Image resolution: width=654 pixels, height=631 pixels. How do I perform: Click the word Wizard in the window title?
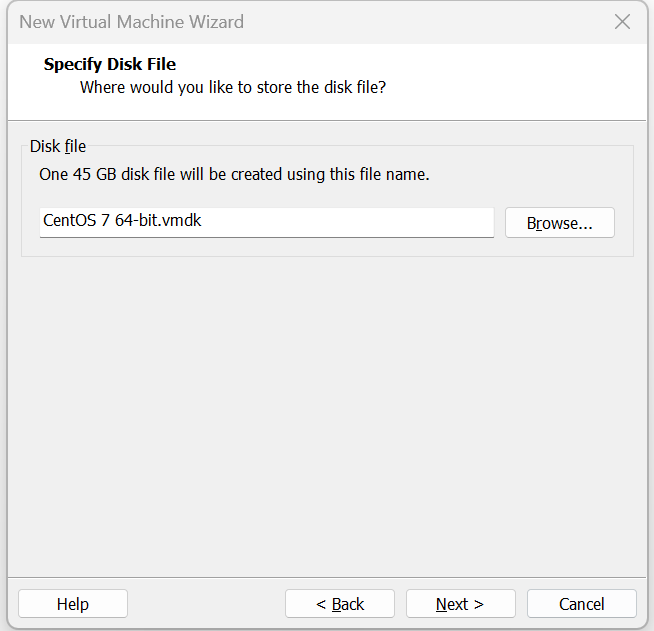(217, 22)
